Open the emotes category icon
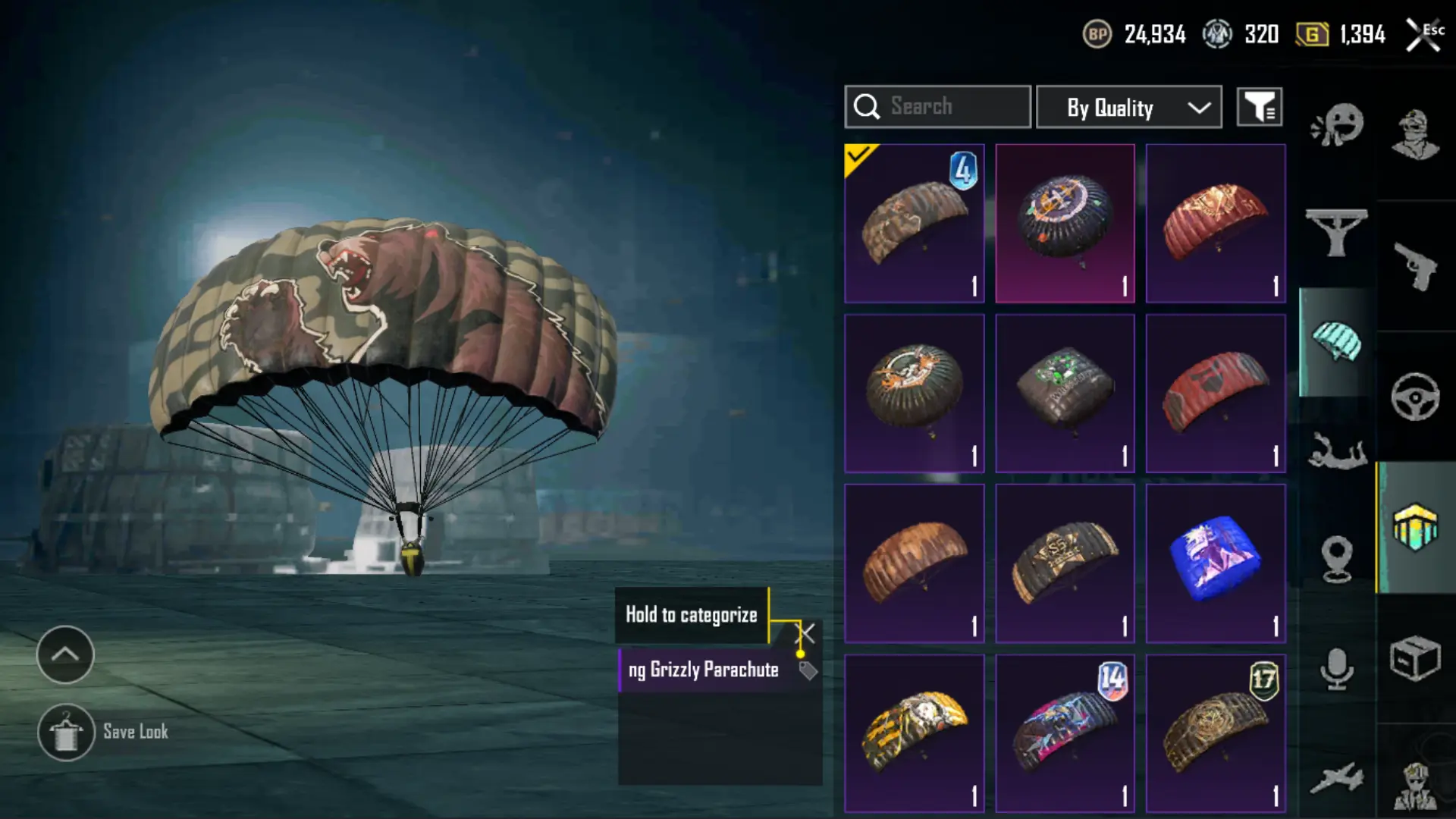Screen dimensions: 1456x819 click(1337, 125)
